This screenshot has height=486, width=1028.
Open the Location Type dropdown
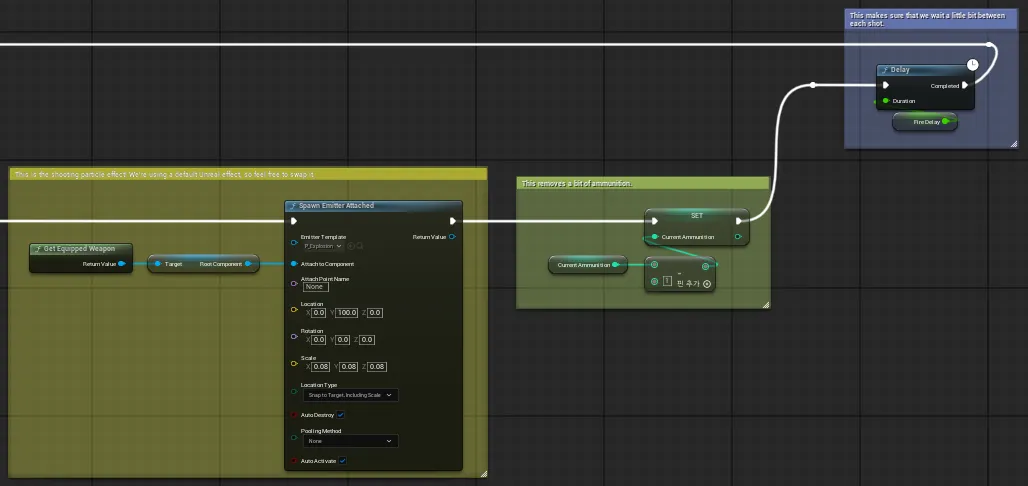(350, 395)
